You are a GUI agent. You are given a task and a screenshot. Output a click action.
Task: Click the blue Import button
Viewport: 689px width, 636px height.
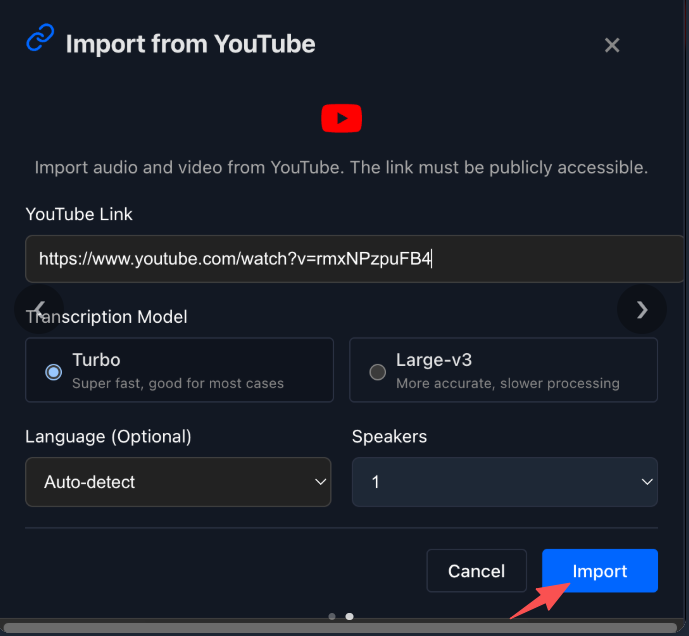click(600, 571)
